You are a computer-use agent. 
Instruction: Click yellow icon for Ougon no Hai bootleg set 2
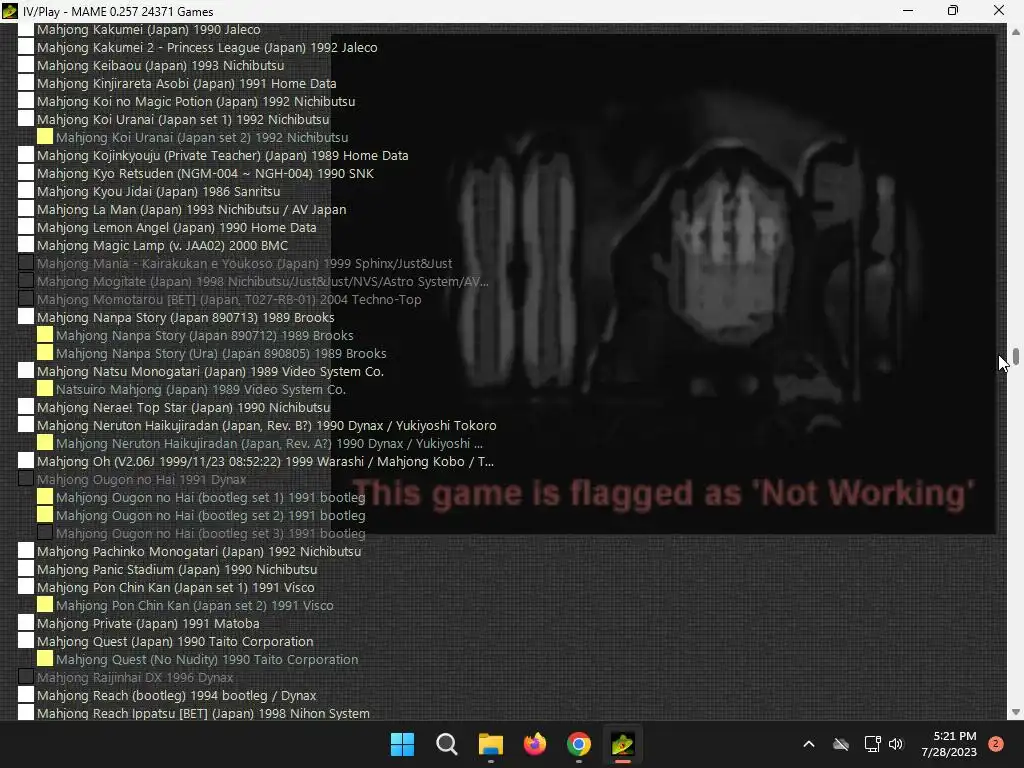click(x=45, y=515)
